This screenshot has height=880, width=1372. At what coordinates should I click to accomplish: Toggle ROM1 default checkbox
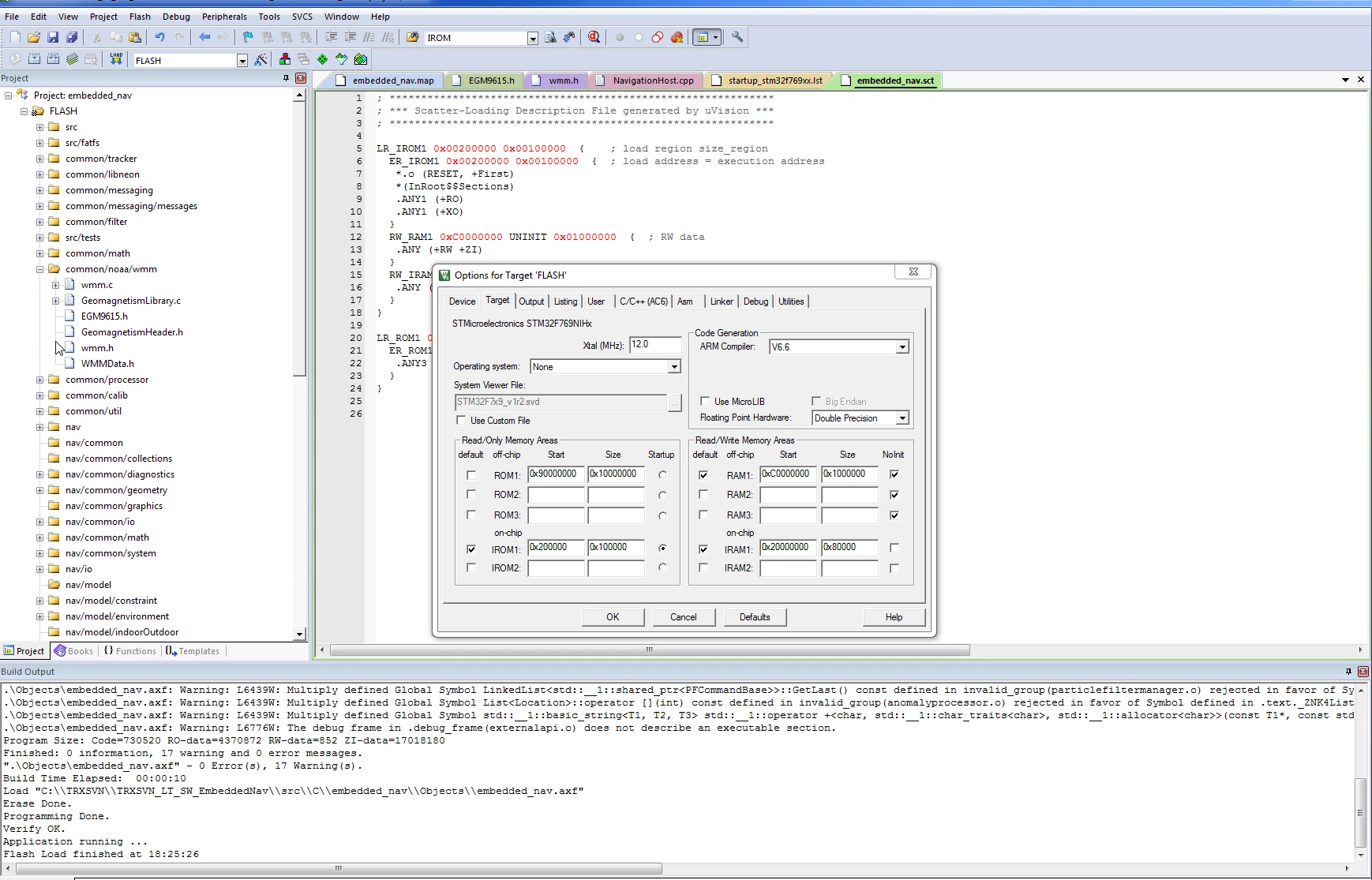[471, 475]
